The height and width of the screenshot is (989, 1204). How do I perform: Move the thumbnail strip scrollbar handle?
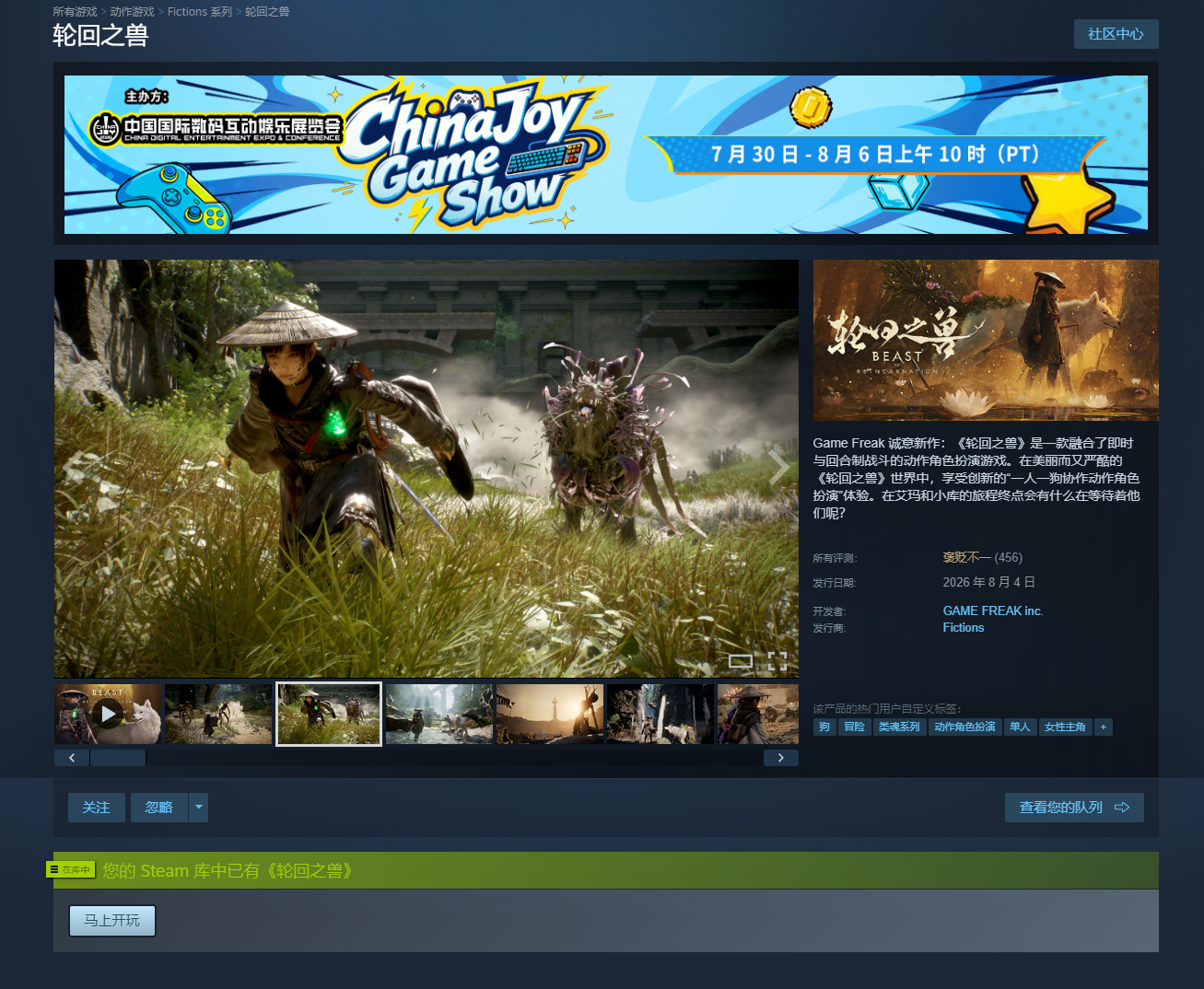(118, 758)
